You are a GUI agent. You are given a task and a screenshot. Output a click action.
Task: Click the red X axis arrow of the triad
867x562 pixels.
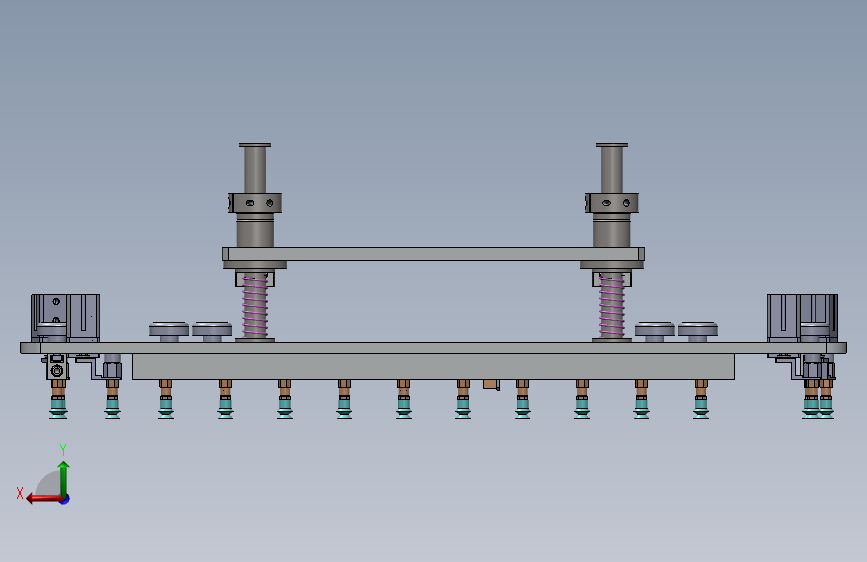(43, 499)
